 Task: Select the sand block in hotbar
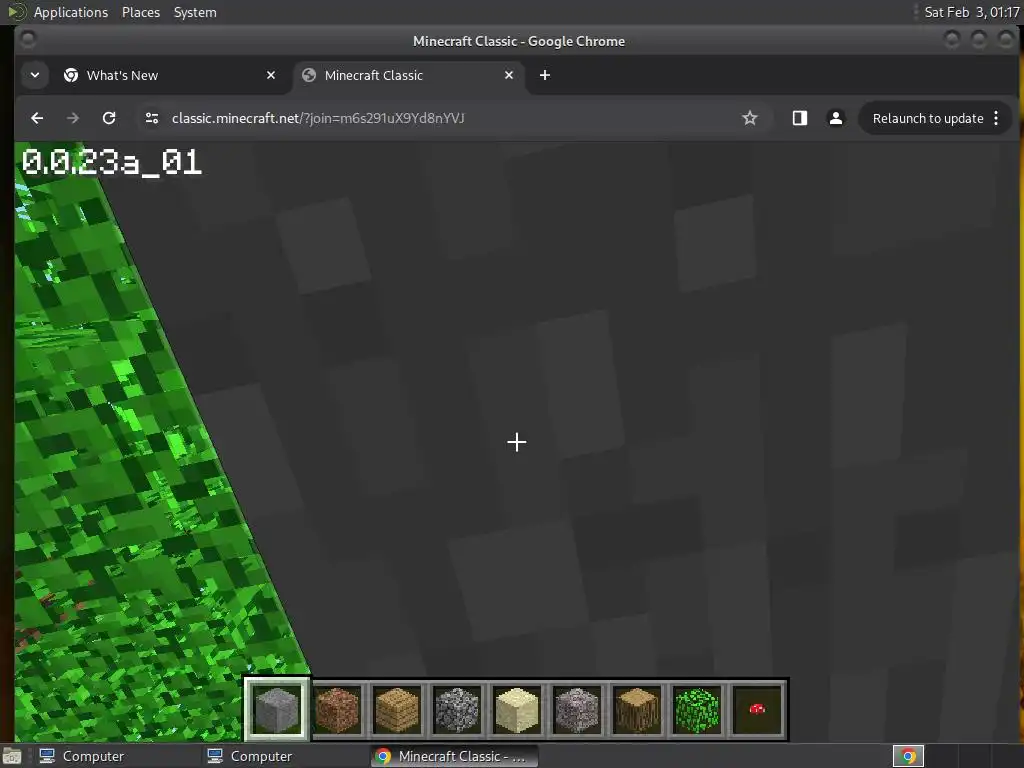click(517, 709)
